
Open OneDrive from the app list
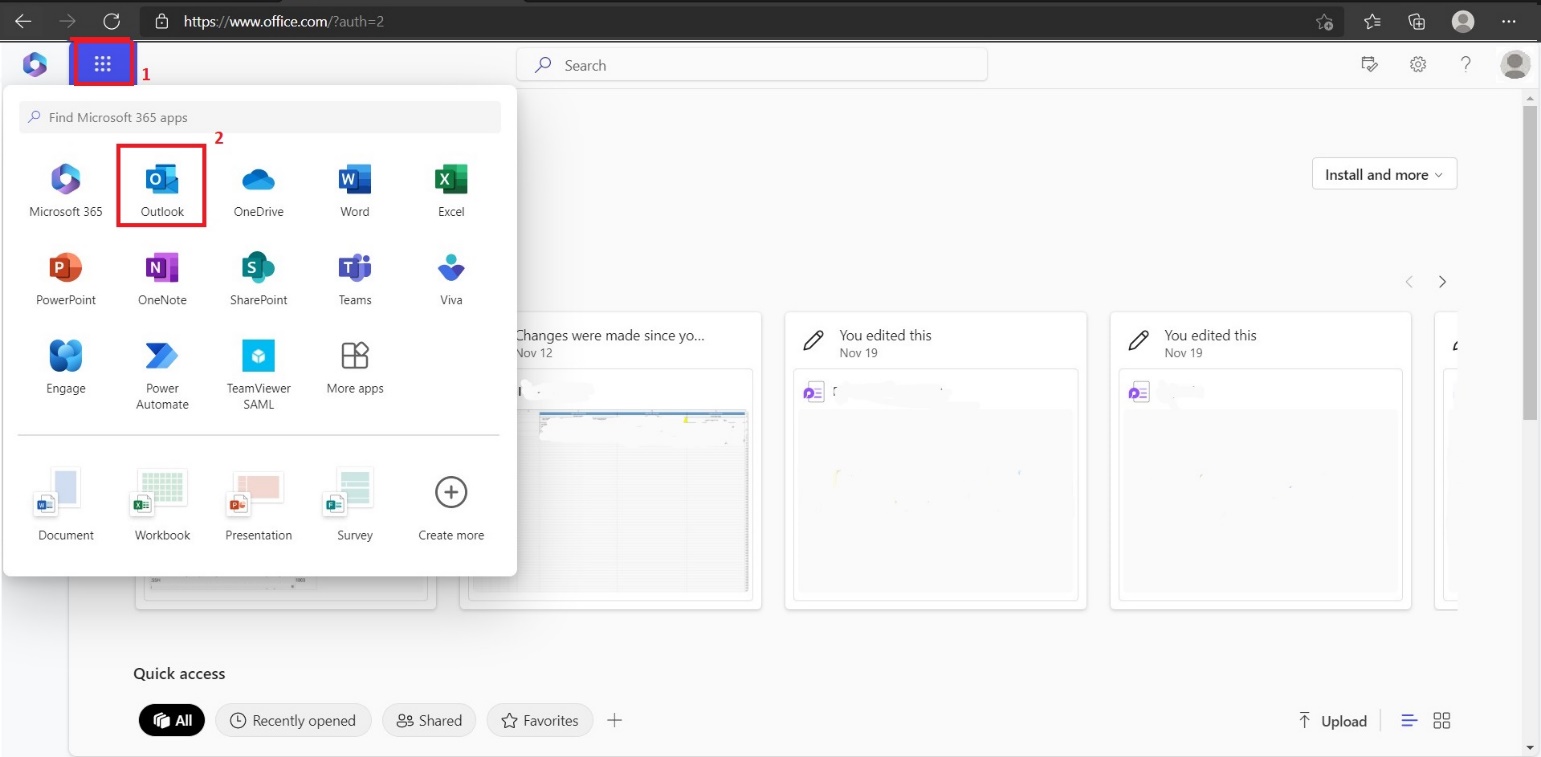(x=258, y=192)
